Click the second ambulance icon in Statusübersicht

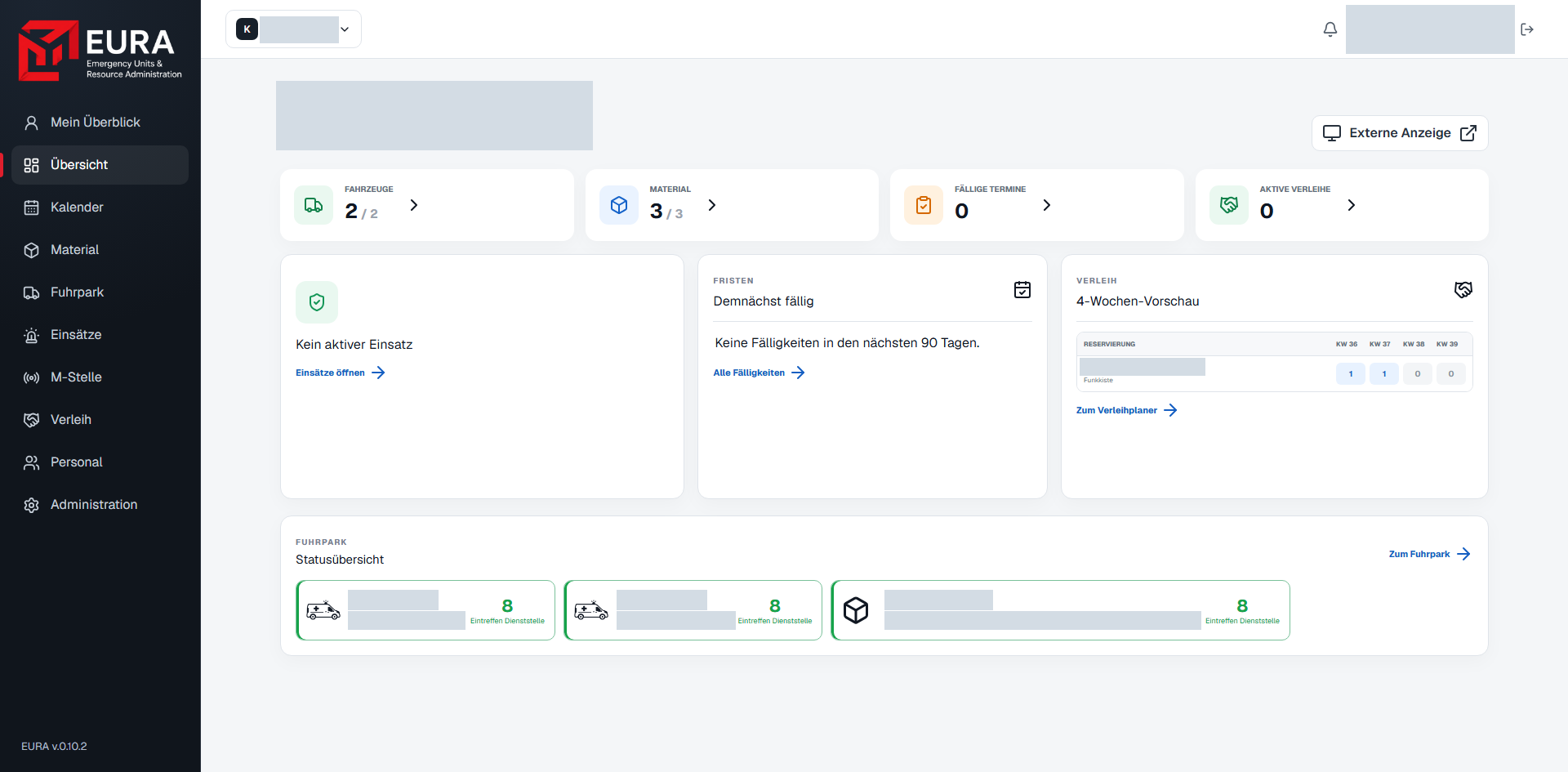[x=591, y=610]
